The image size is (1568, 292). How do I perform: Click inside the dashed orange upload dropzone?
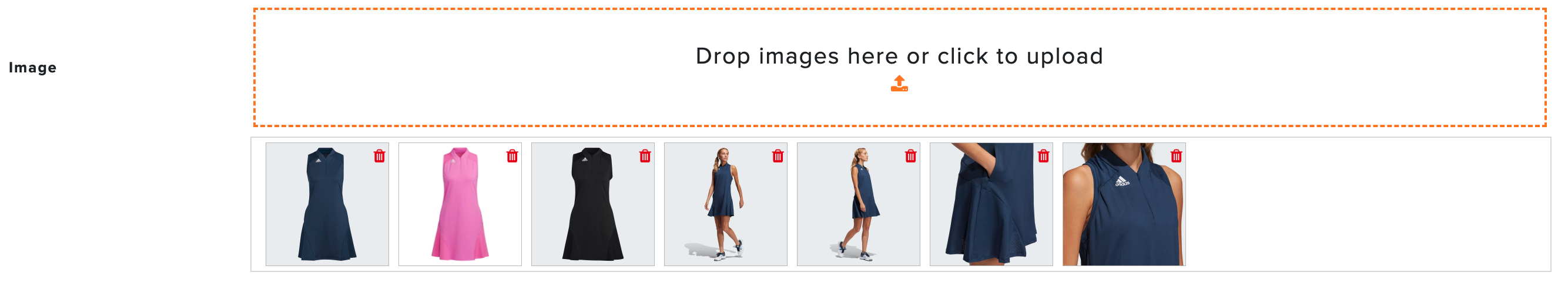pos(899,67)
